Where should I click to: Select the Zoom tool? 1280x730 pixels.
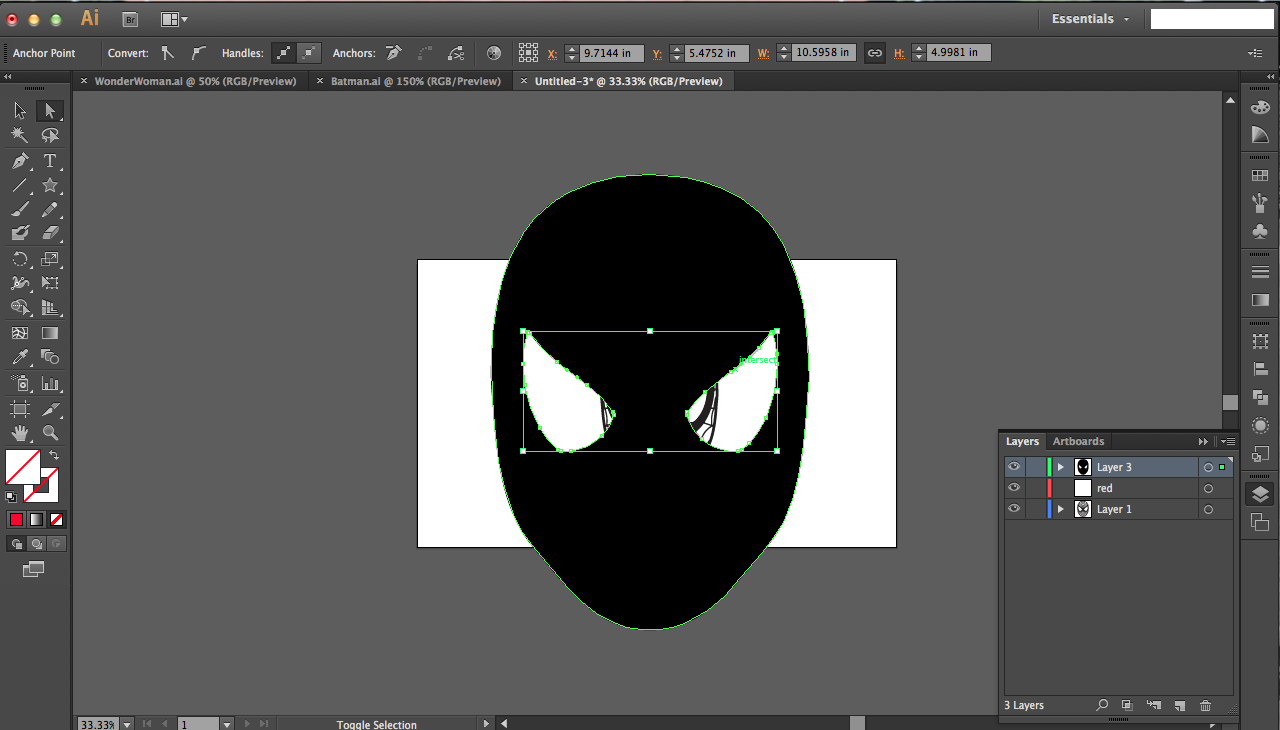(x=49, y=433)
